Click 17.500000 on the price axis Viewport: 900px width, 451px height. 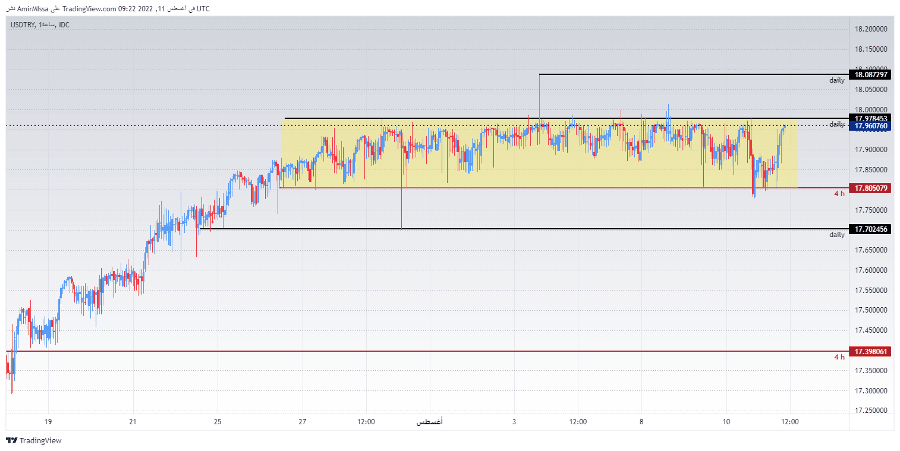pyautogui.click(x=872, y=310)
